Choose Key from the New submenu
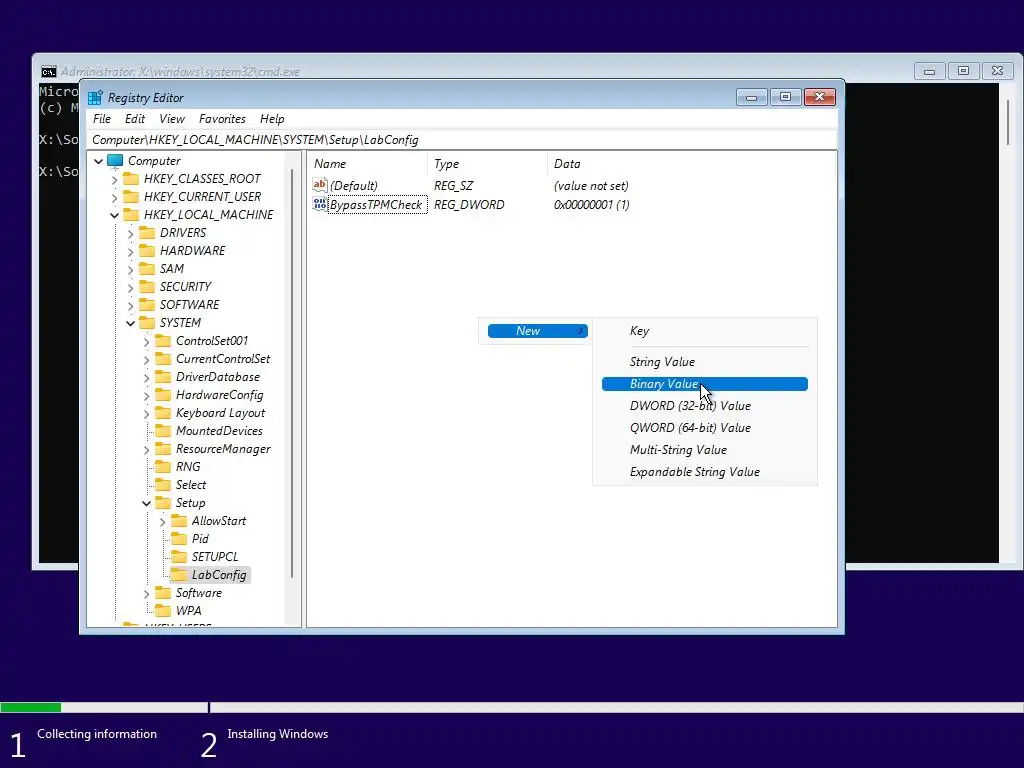 [705, 331]
